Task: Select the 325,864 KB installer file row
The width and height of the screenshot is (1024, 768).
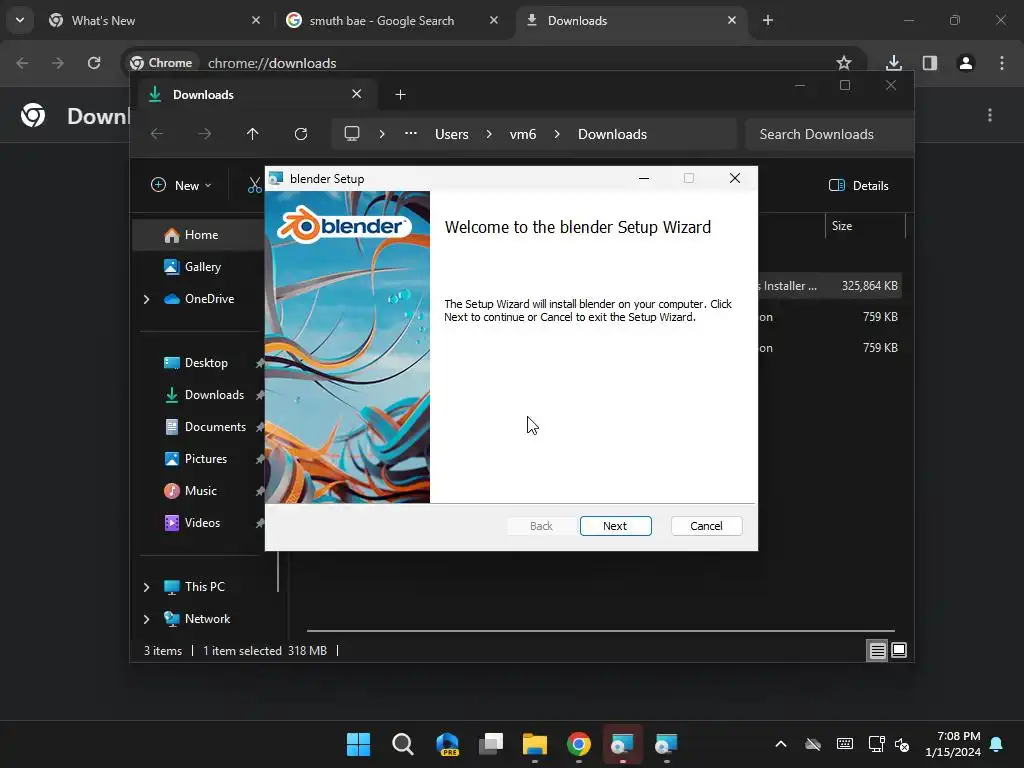Action: tap(829, 285)
